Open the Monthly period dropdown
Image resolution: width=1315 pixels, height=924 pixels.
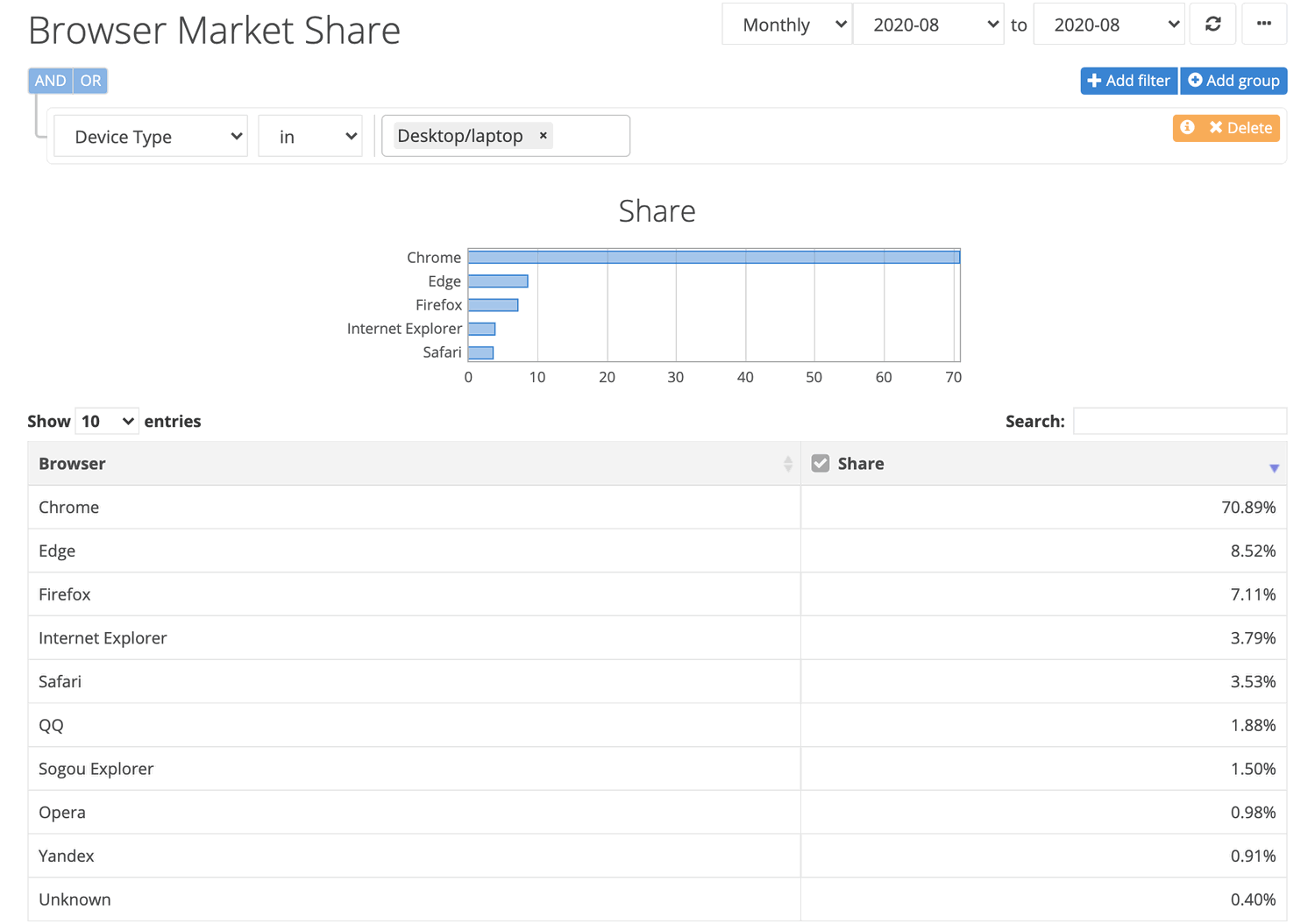click(786, 24)
